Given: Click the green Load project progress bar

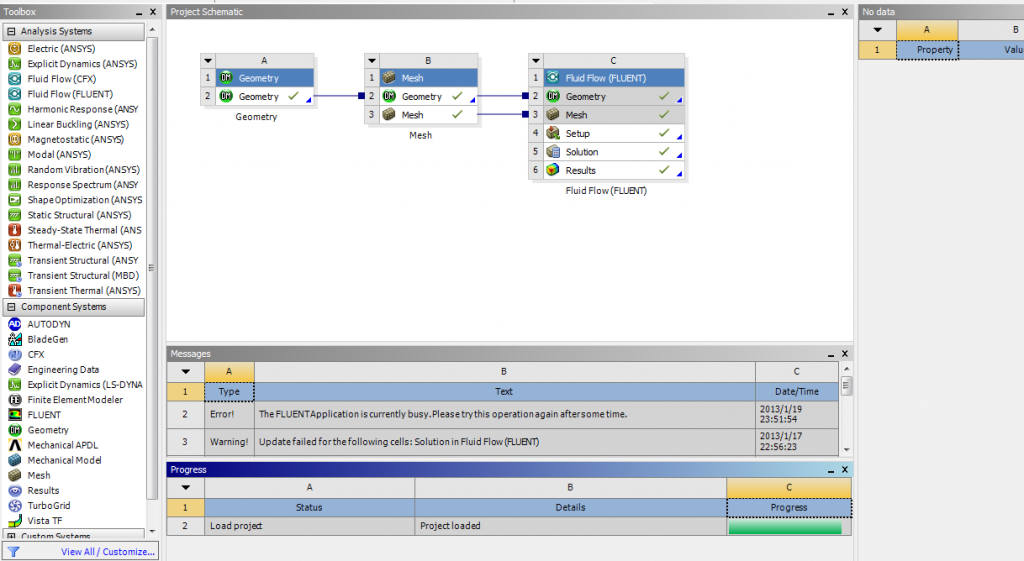Looking at the screenshot, I should click(785, 526).
